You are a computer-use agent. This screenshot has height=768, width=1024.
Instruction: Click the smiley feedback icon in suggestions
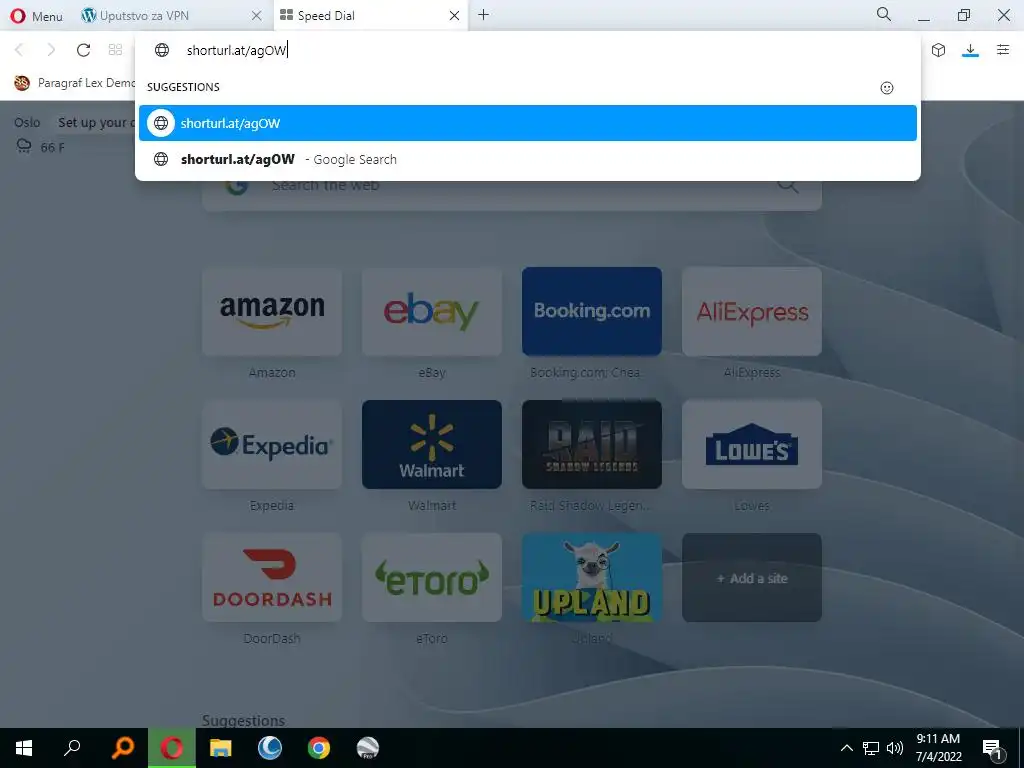tap(887, 88)
